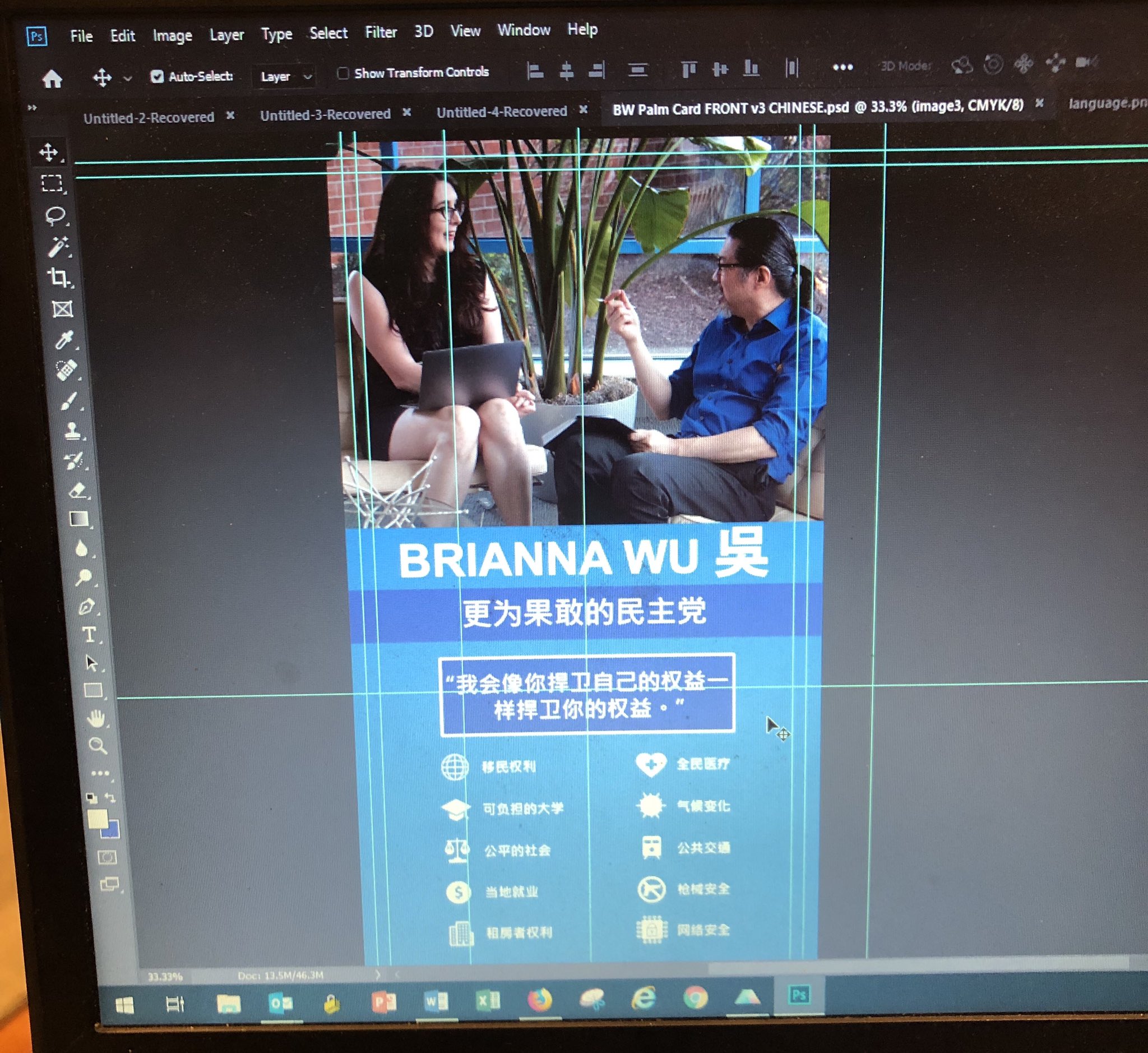Select the Eraser tool
Image resolution: width=1148 pixels, height=1053 pixels.
[x=77, y=490]
